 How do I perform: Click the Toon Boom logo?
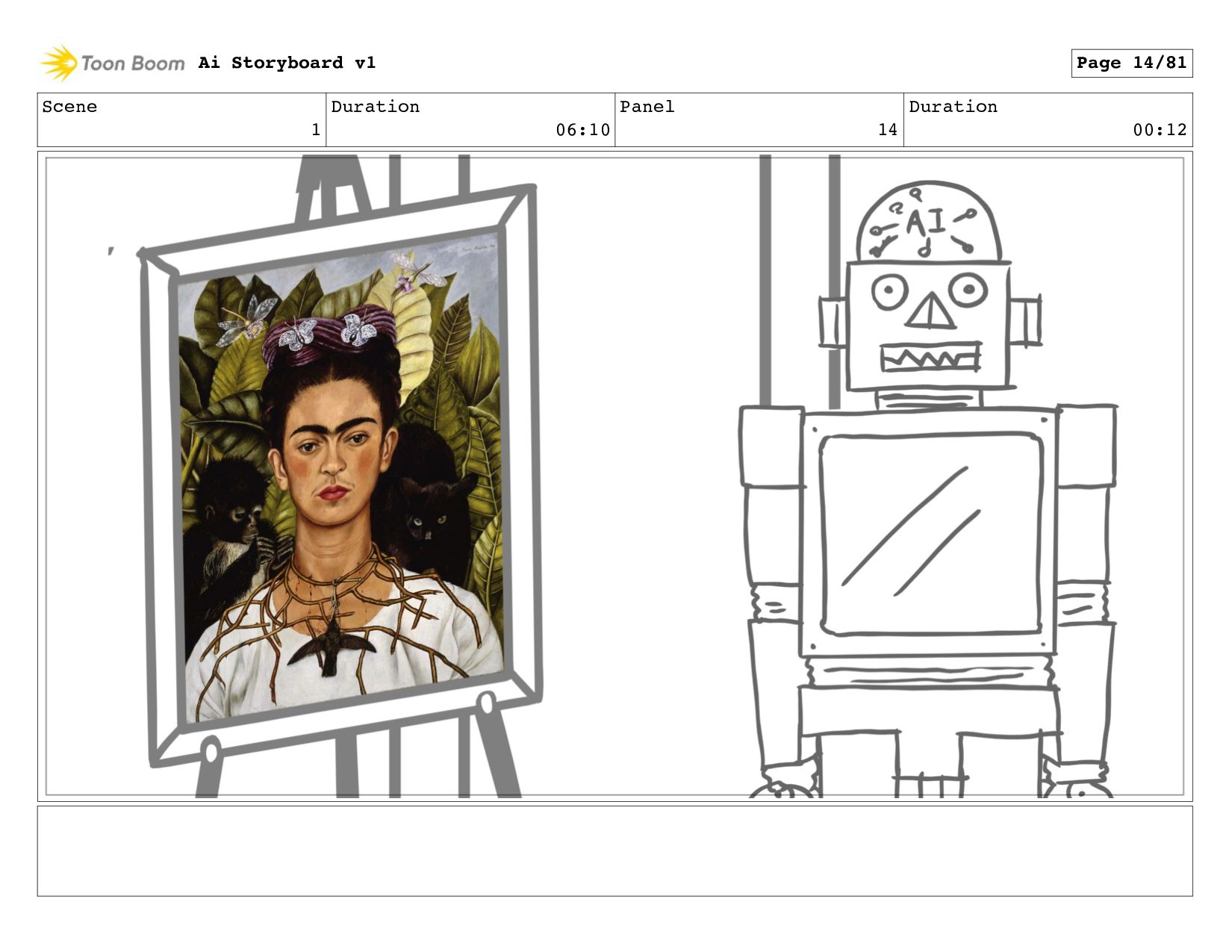click(112, 63)
